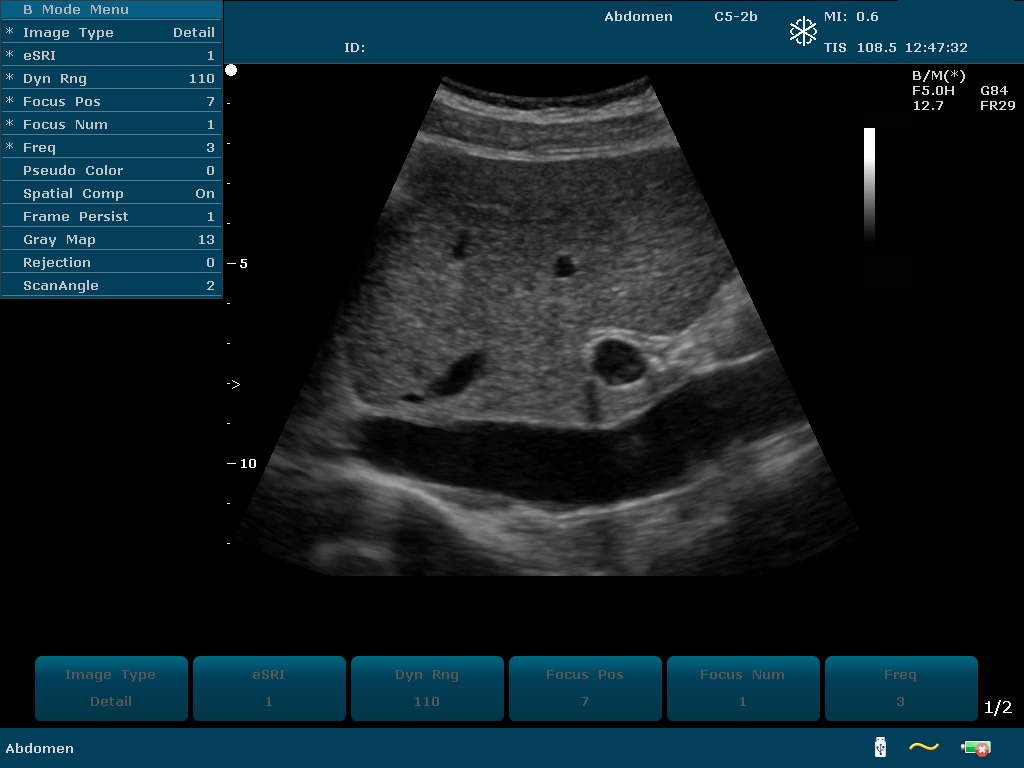Open the Gray Map setting
Image resolution: width=1024 pixels, height=768 pixels.
coord(111,240)
